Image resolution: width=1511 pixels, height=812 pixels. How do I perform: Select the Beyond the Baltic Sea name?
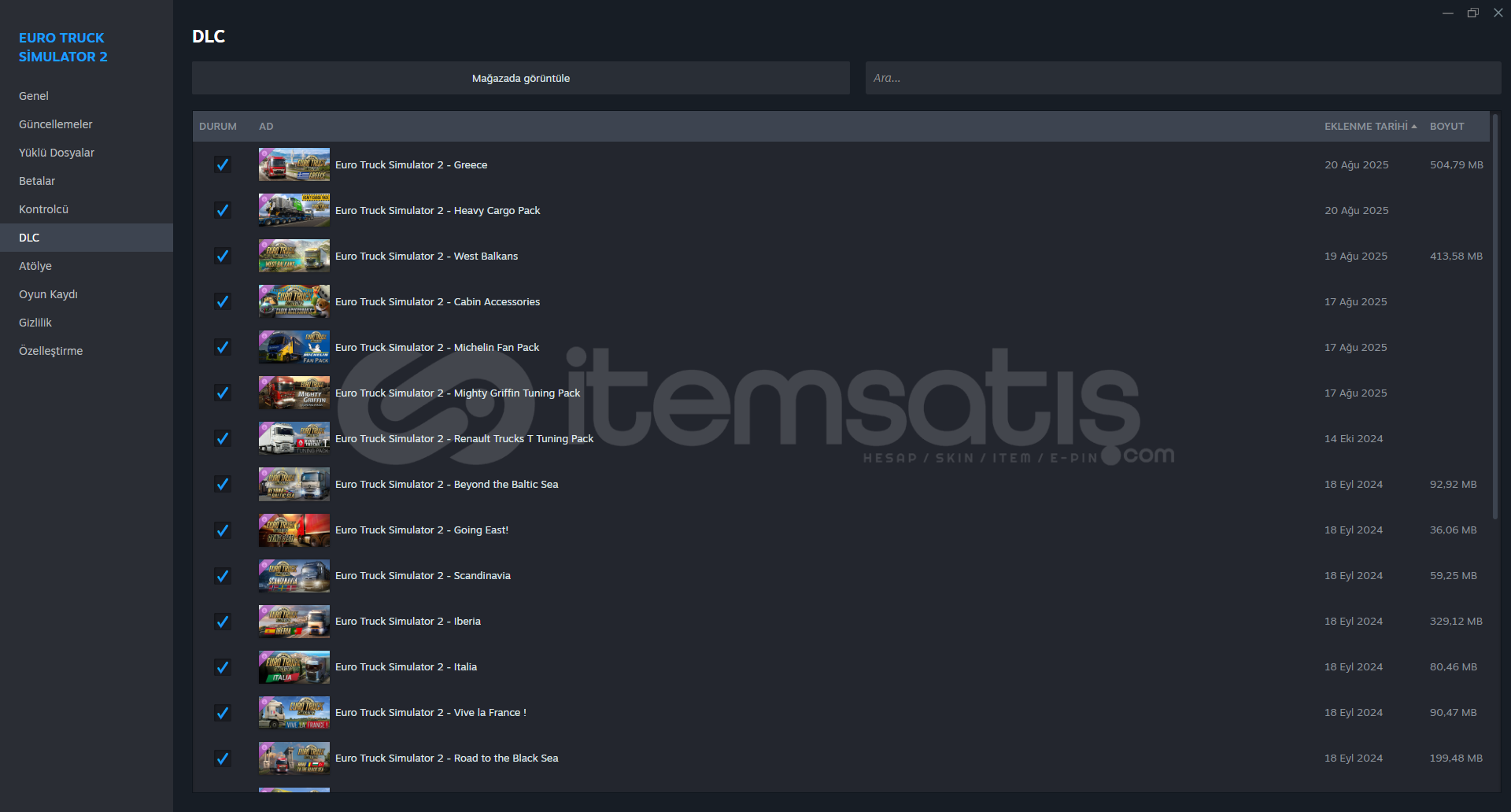(447, 484)
